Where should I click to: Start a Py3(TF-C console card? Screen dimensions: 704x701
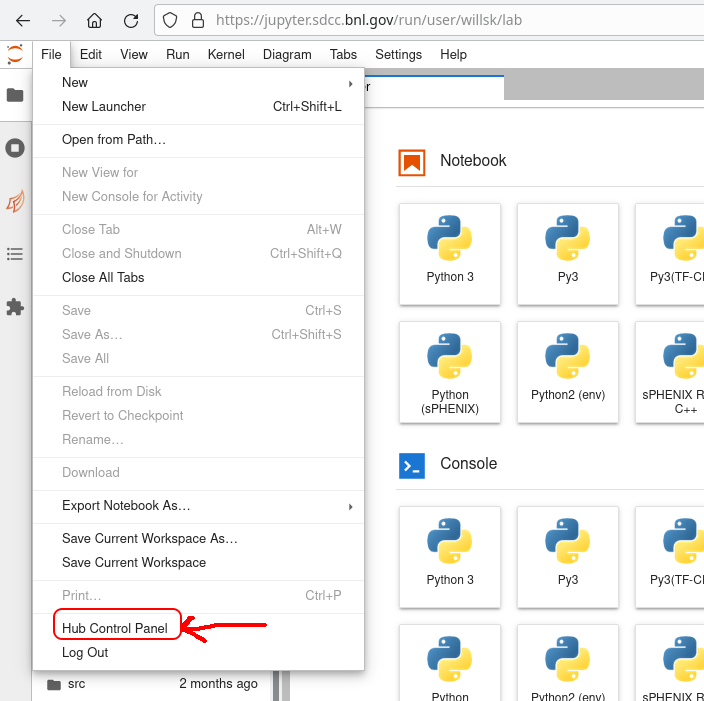(670, 557)
